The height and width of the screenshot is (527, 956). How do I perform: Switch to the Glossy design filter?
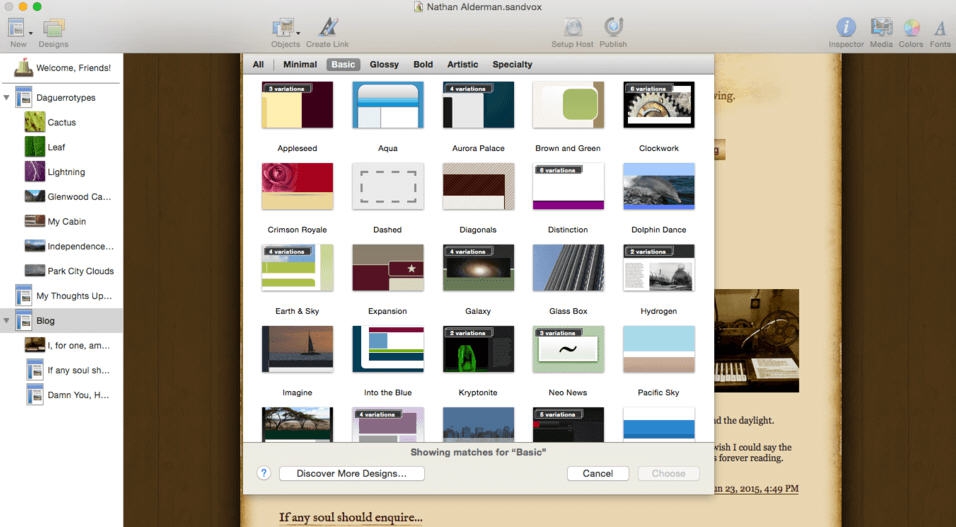click(384, 65)
